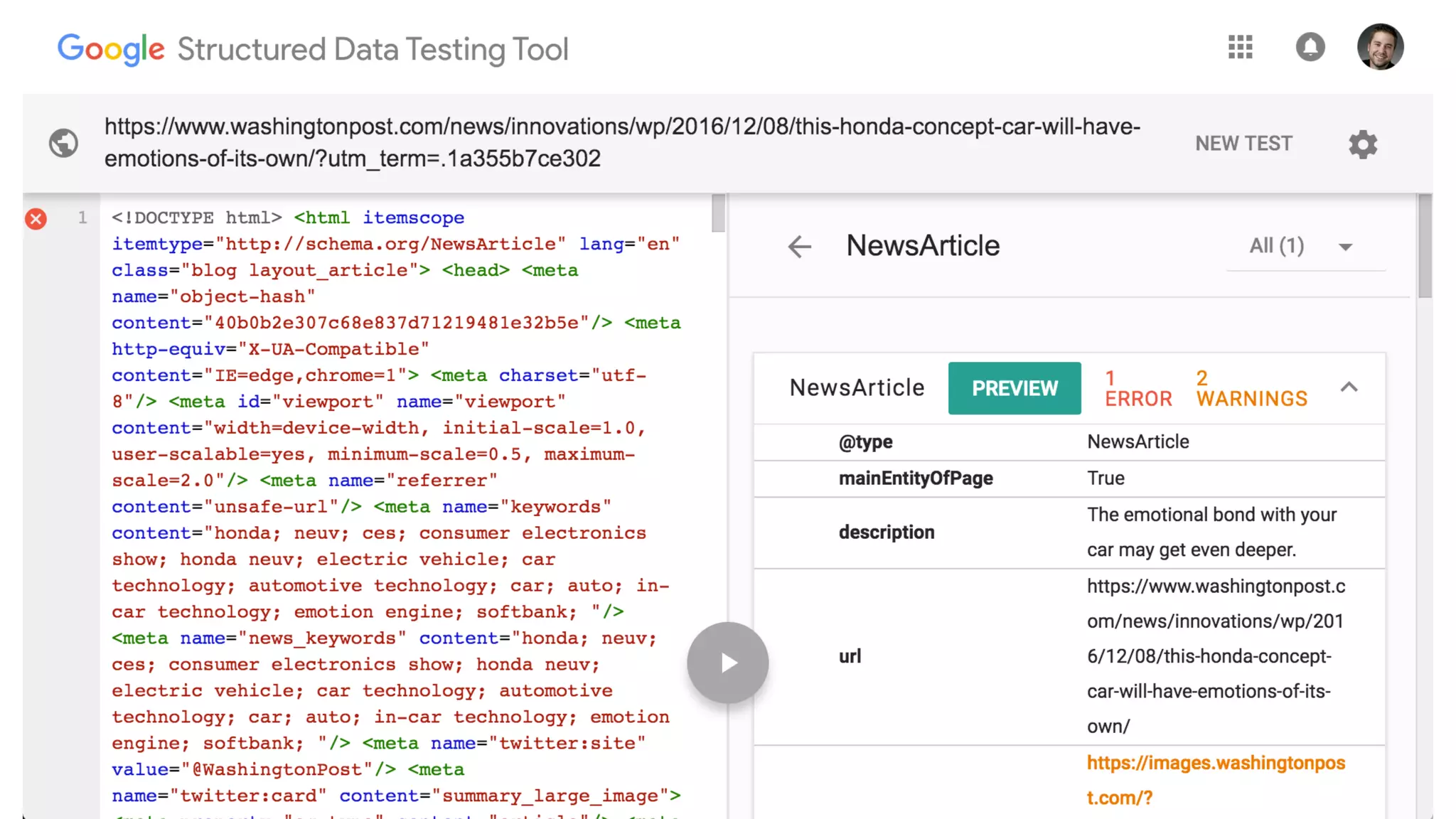Click the globe icon beside the URL
Image resolution: width=1456 pixels, height=819 pixels.
click(63, 143)
